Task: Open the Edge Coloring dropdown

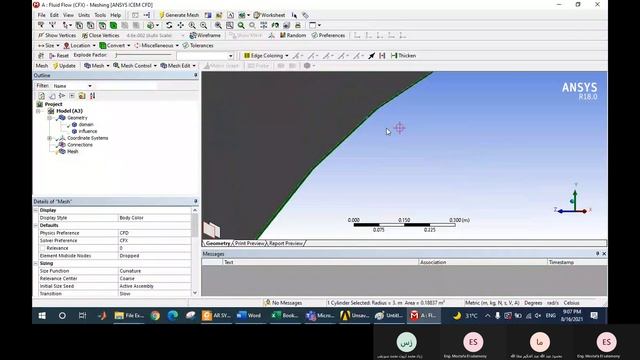Action: coord(266,56)
